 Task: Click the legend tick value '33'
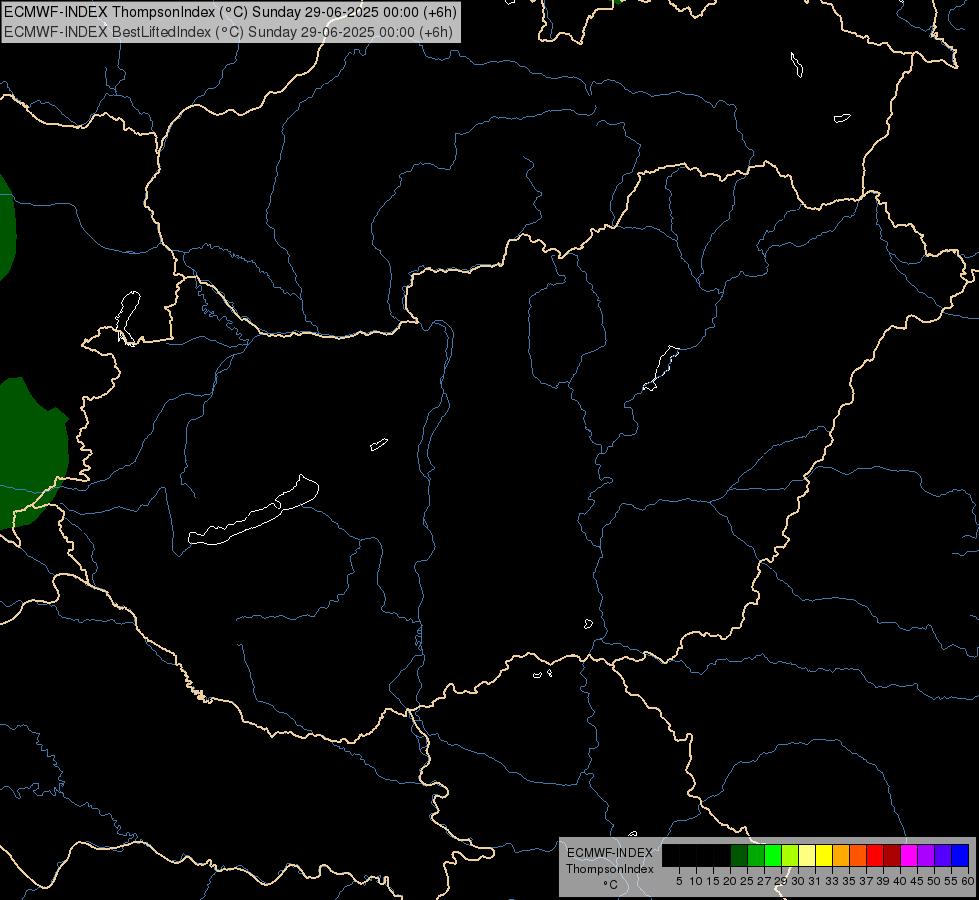click(832, 881)
